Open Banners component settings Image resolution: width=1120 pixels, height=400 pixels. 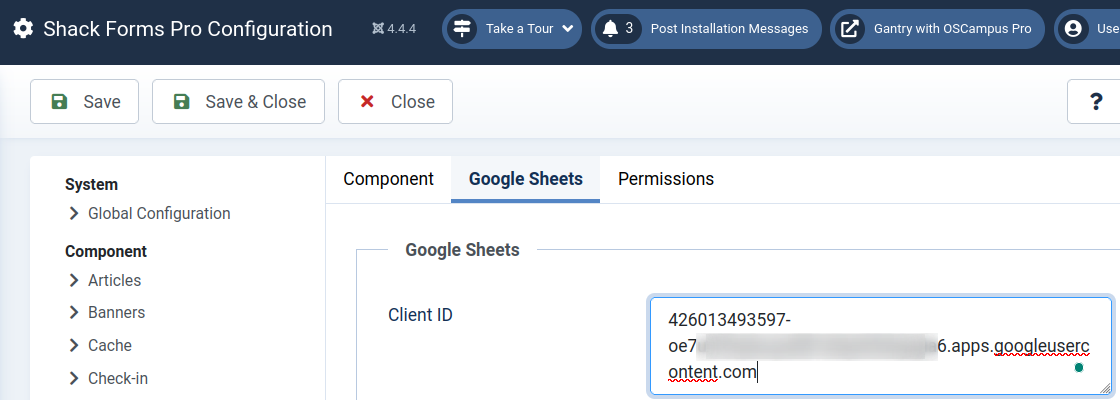(x=116, y=313)
